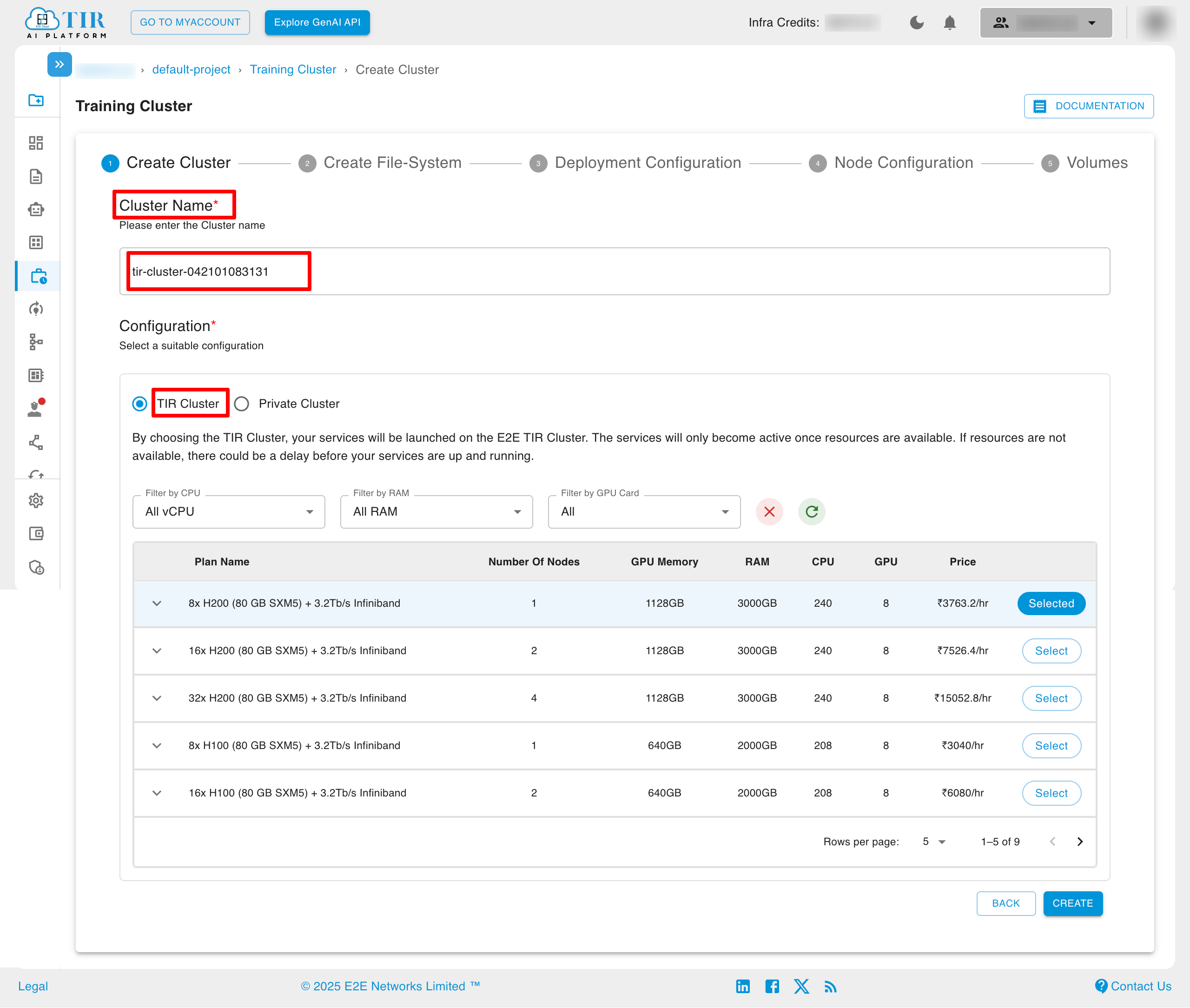The width and height of the screenshot is (1190, 1008).
Task: Go to Deployment Configuration step
Action: [635, 163]
